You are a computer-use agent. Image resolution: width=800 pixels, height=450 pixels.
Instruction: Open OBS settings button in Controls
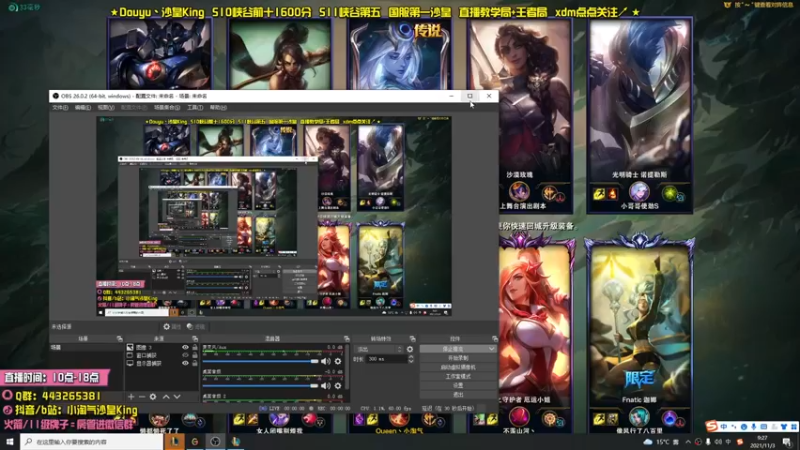[x=458, y=386]
